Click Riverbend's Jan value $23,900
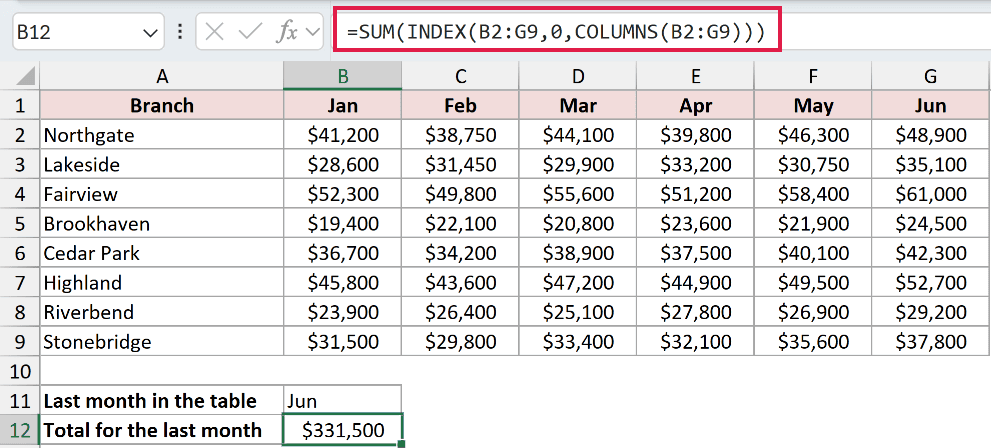991x448 pixels. (343, 312)
